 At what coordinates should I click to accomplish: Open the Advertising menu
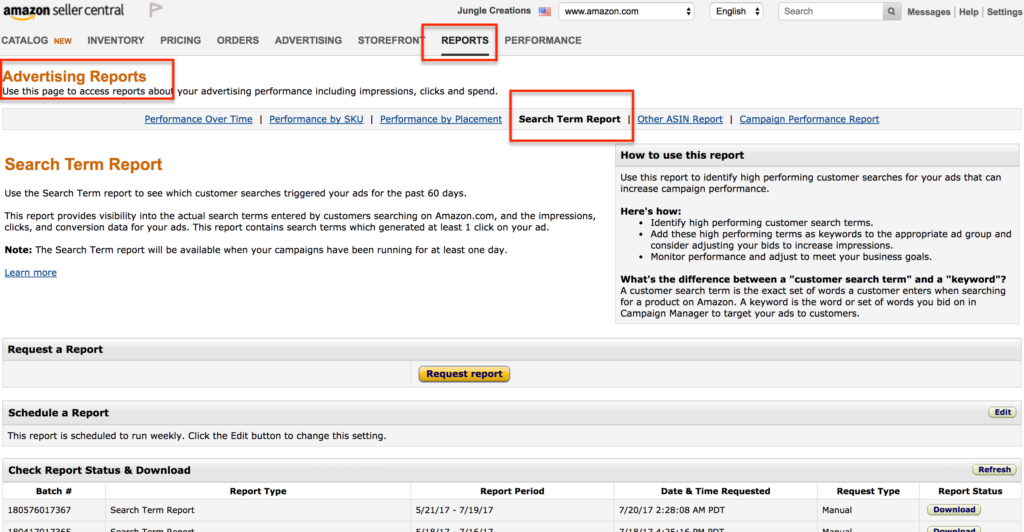click(x=308, y=40)
